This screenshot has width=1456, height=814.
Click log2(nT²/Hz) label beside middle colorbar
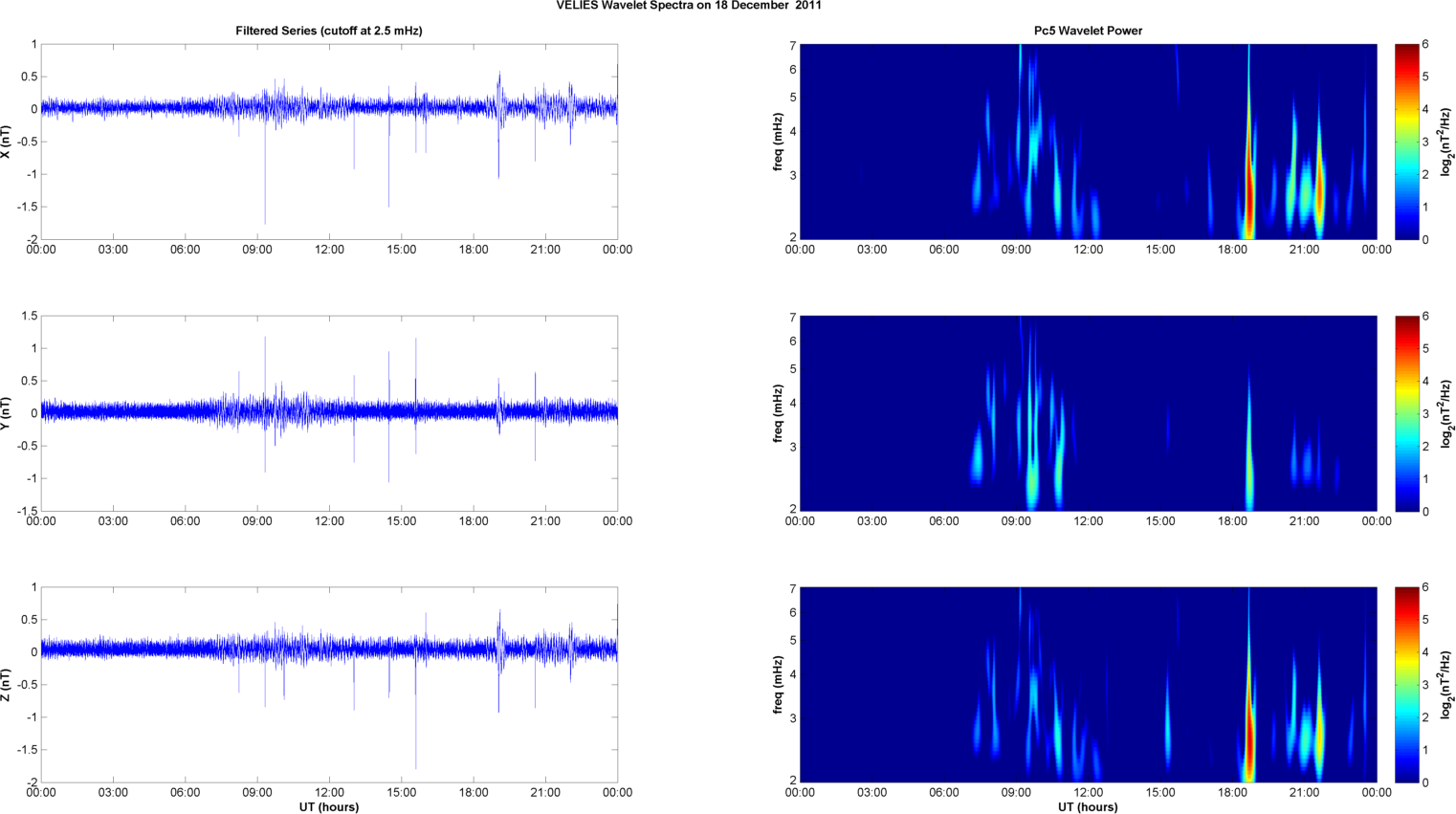click(1446, 413)
